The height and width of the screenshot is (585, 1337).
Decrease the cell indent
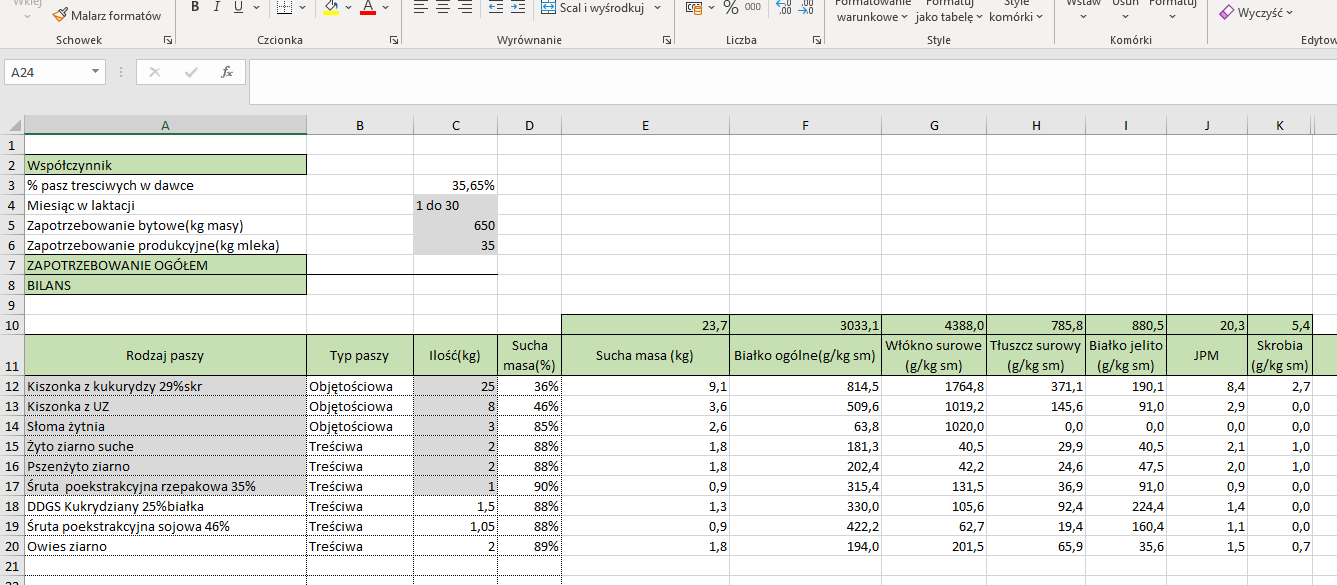pyautogui.click(x=496, y=7)
